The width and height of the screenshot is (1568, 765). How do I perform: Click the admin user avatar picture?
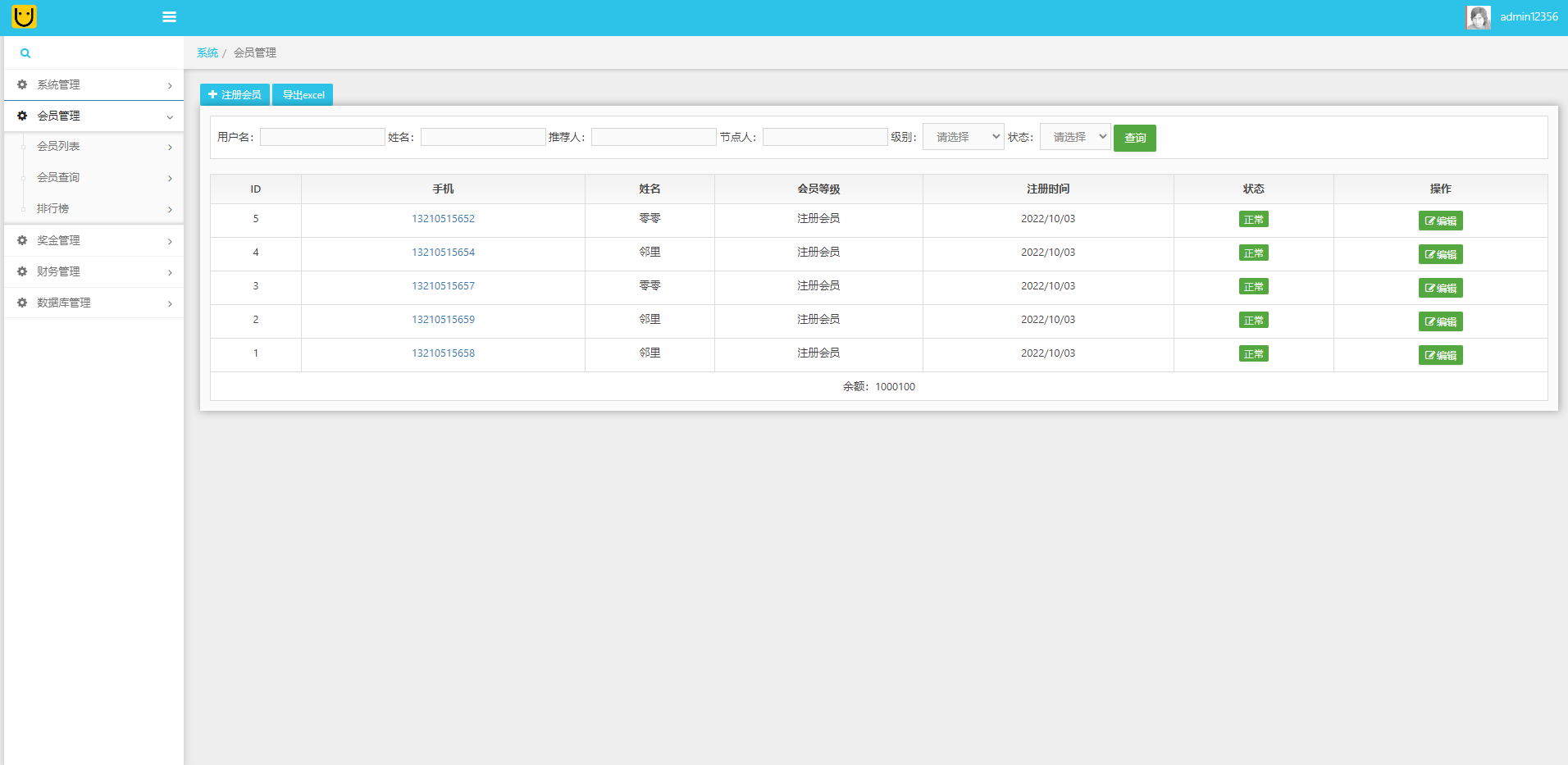click(x=1478, y=17)
